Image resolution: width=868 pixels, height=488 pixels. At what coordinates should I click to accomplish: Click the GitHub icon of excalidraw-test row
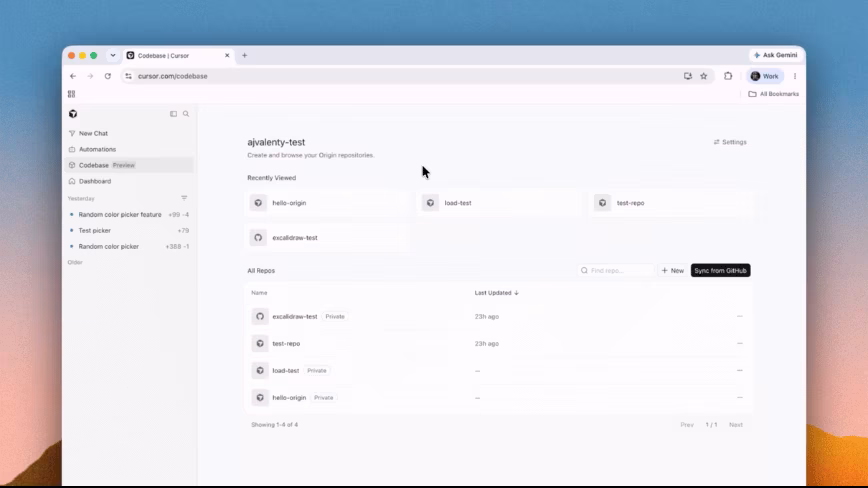[x=260, y=316]
